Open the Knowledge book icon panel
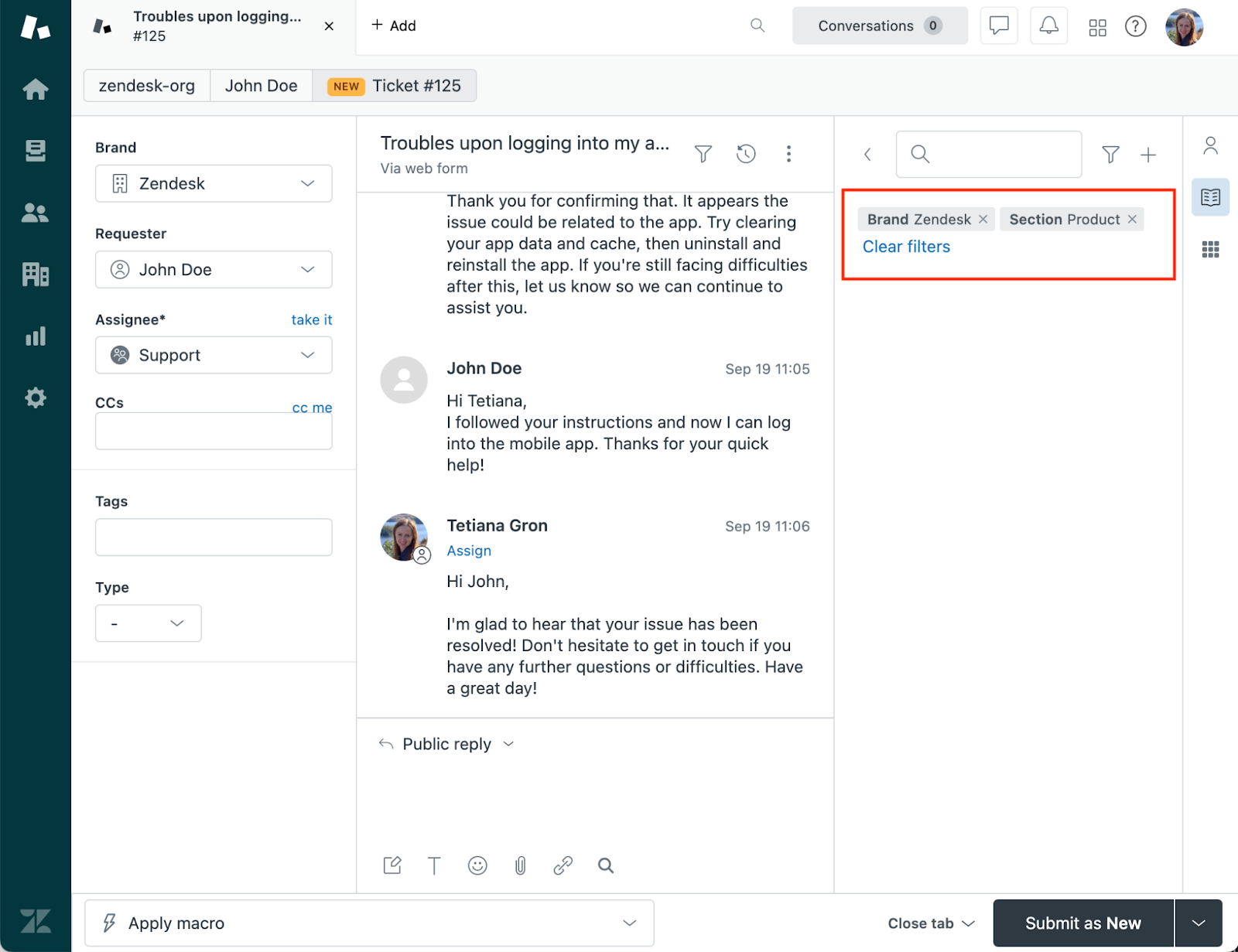Viewport: 1238px width, 952px height. click(1211, 197)
